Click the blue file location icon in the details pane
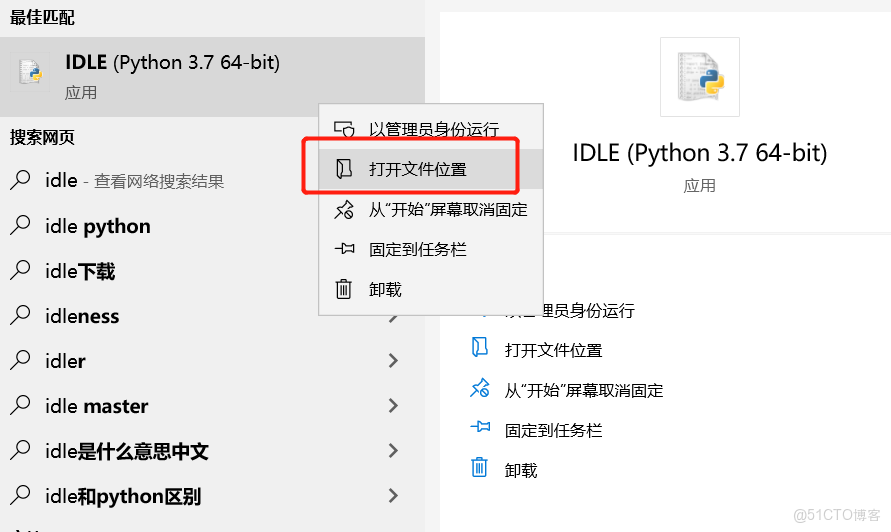 pos(480,347)
